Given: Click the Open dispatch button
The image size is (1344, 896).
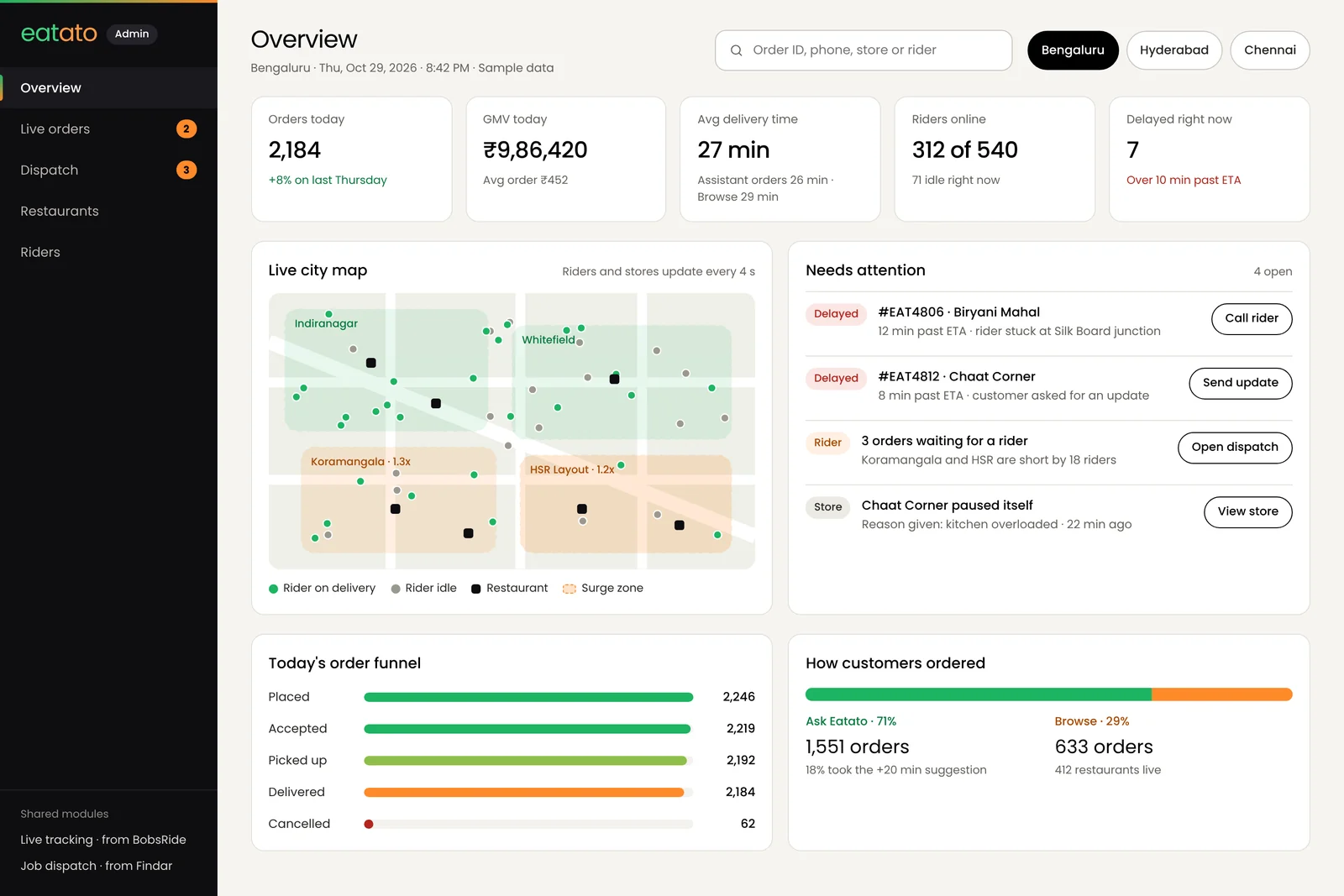Looking at the screenshot, I should 1235,448.
